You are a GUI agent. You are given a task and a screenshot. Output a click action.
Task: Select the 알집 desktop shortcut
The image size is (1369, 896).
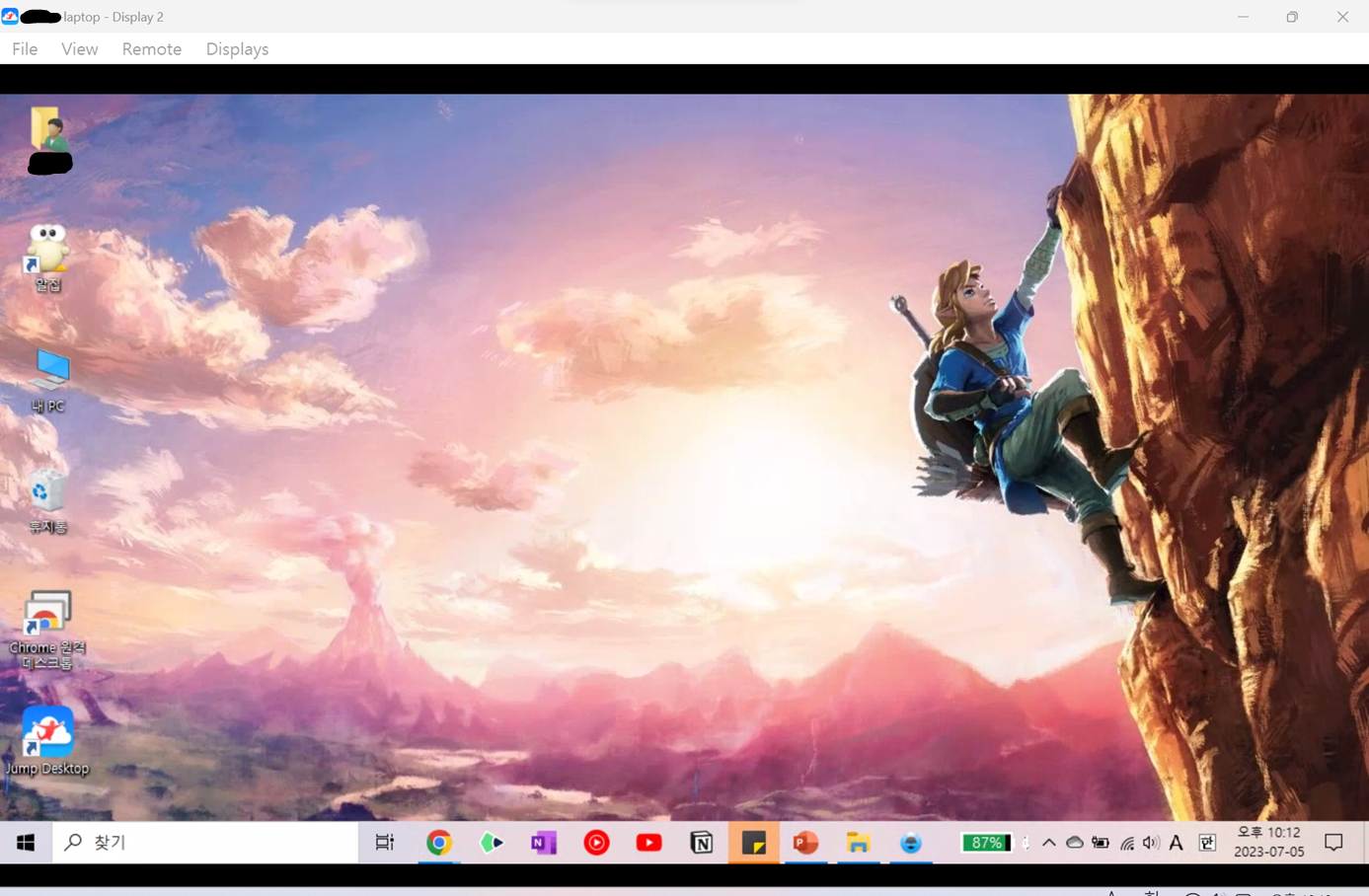[48, 257]
